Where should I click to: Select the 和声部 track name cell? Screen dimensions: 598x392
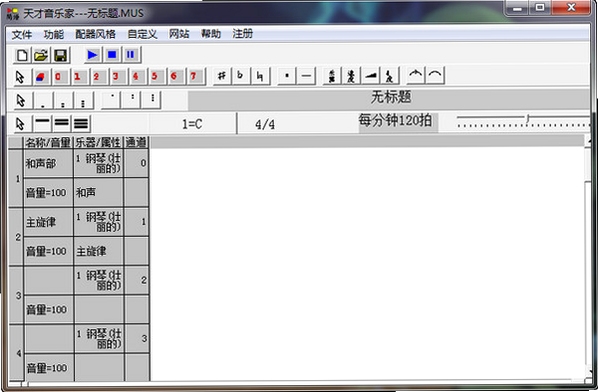click(x=48, y=164)
